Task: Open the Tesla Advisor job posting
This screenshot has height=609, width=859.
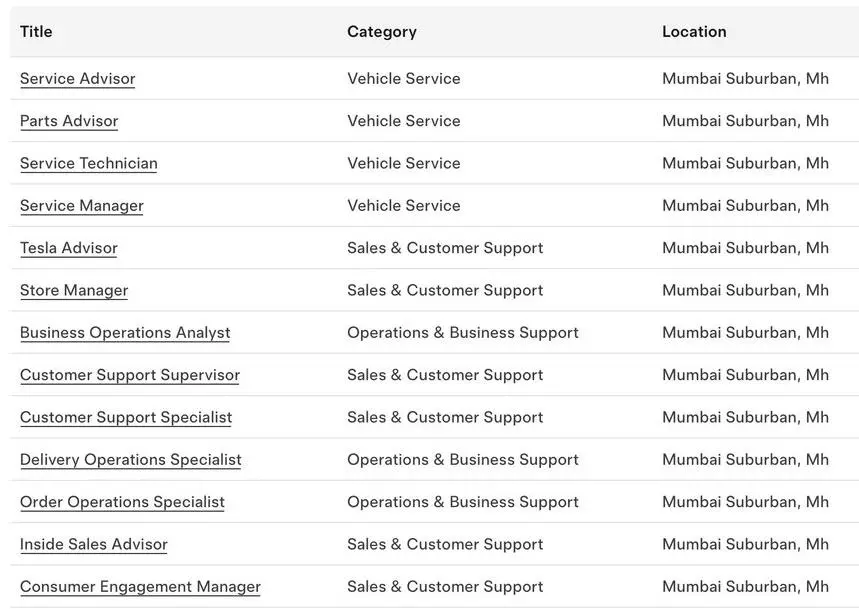Action: 69,248
